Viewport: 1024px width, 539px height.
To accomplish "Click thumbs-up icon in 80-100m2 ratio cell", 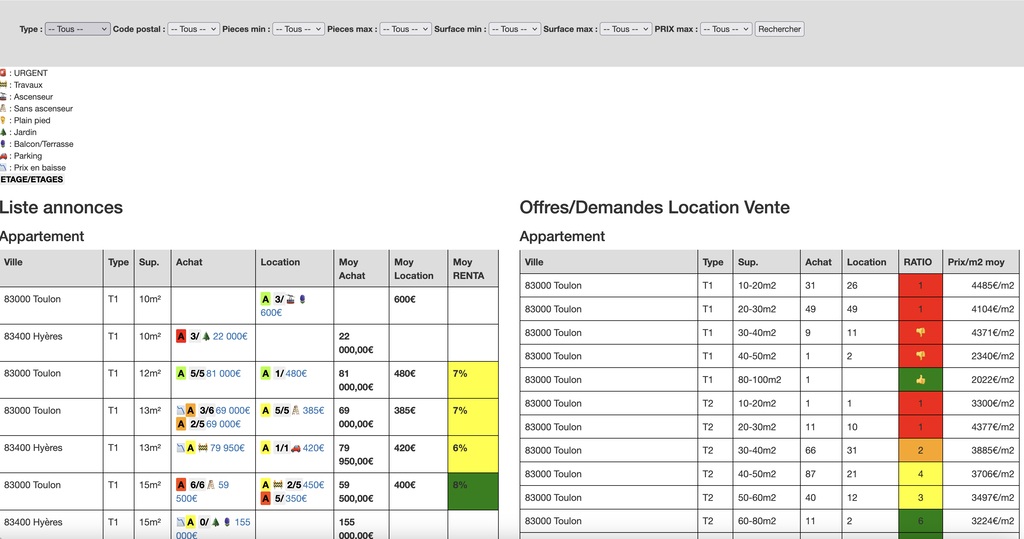I will point(920,380).
